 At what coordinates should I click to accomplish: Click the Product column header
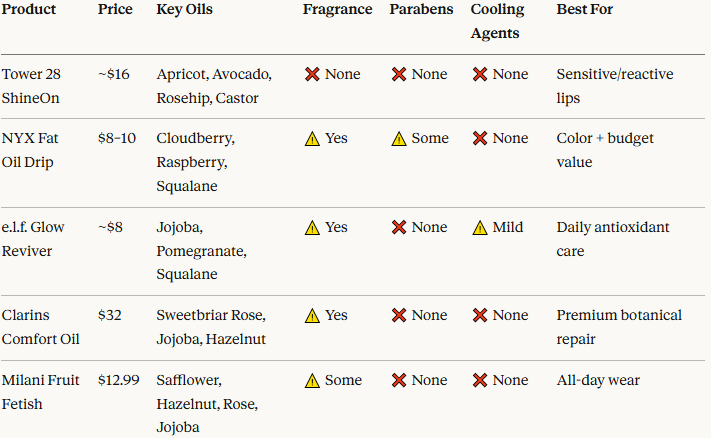(x=29, y=9)
